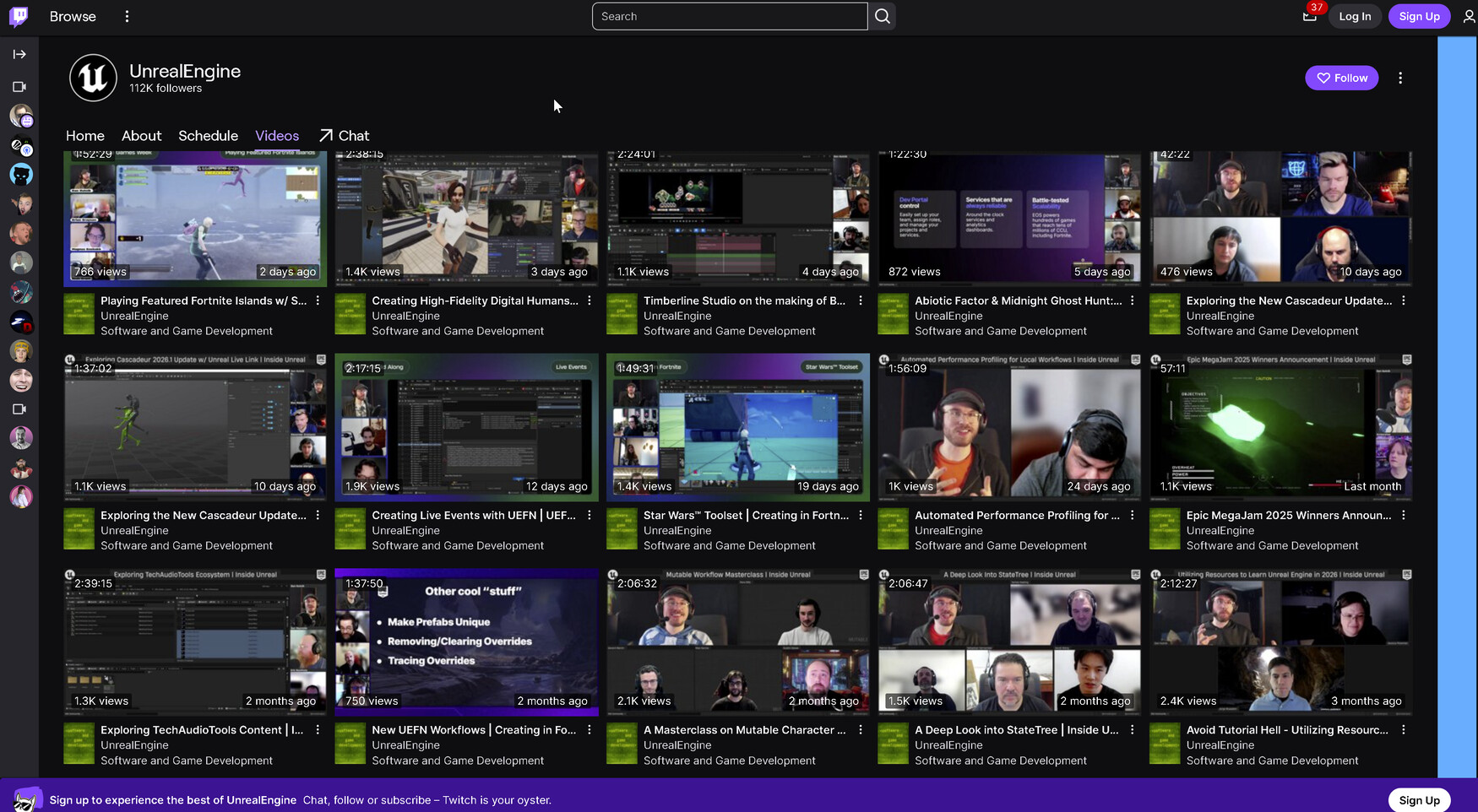Toggle Follow for the UnrealEngine channel

1341,78
